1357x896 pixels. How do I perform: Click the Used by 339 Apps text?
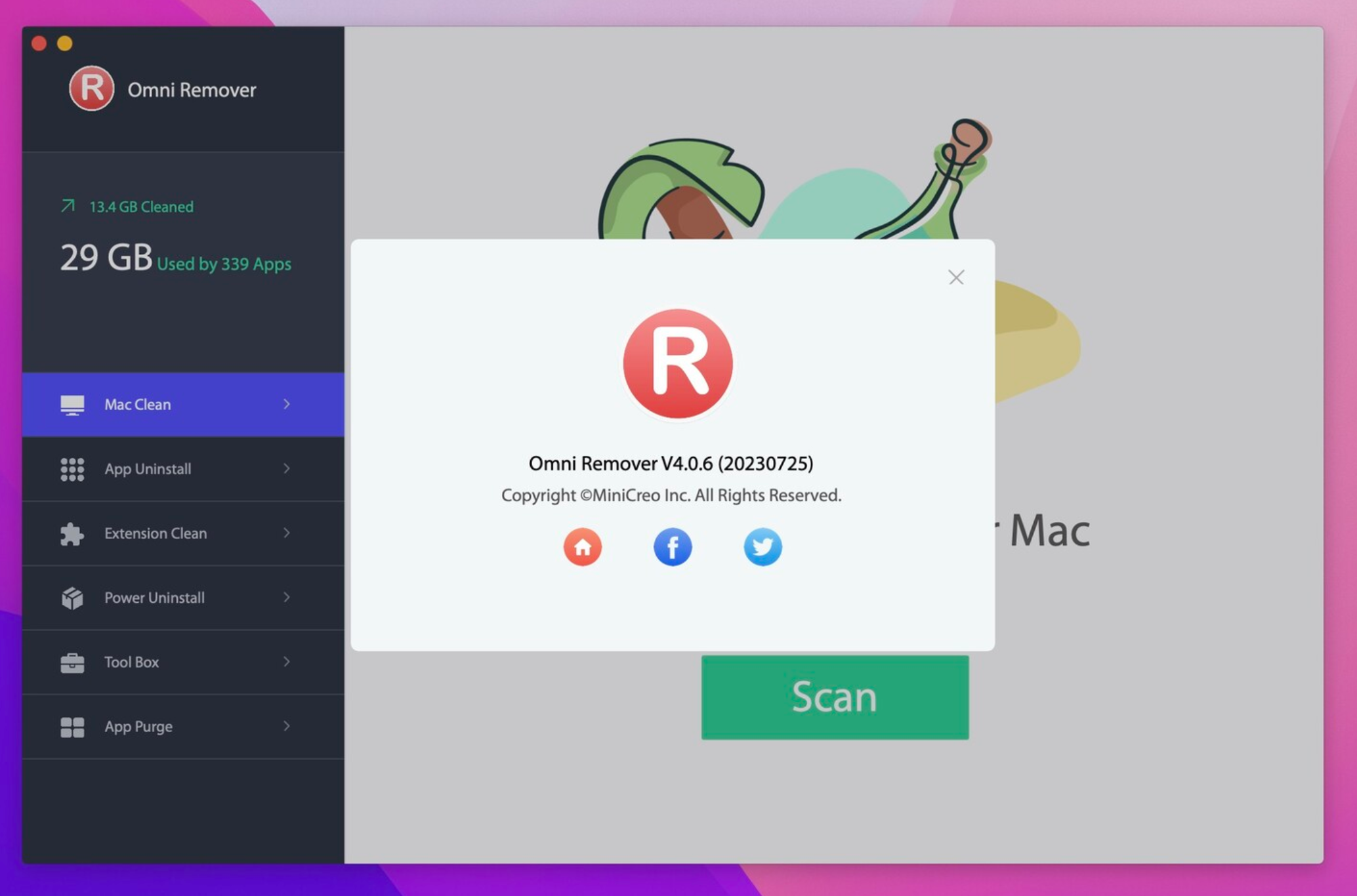pos(224,264)
